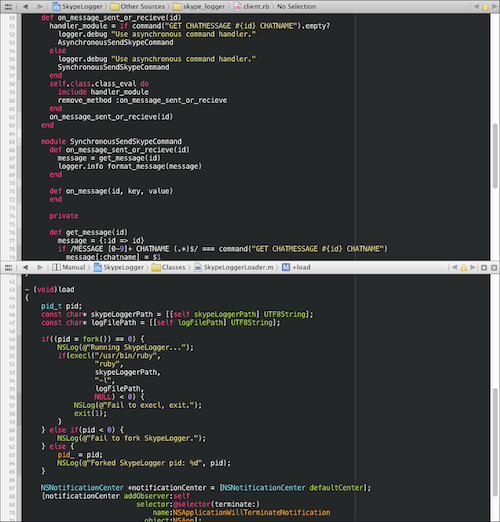Jump to previous issue in SkypeLoggerLoader.m pane
The width and height of the screenshot is (500, 522).
click(454, 267)
